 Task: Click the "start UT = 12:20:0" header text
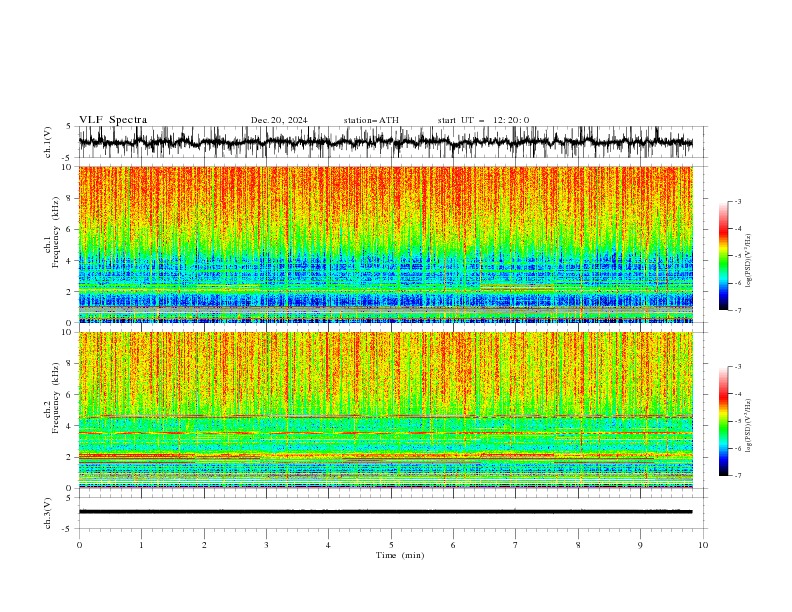click(483, 120)
